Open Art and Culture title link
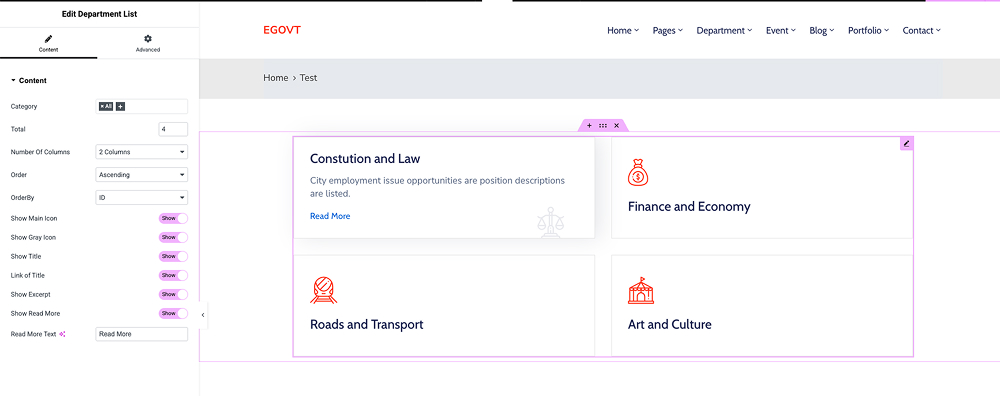Image resolution: width=1000 pixels, height=396 pixels. (x=670, y=325)
